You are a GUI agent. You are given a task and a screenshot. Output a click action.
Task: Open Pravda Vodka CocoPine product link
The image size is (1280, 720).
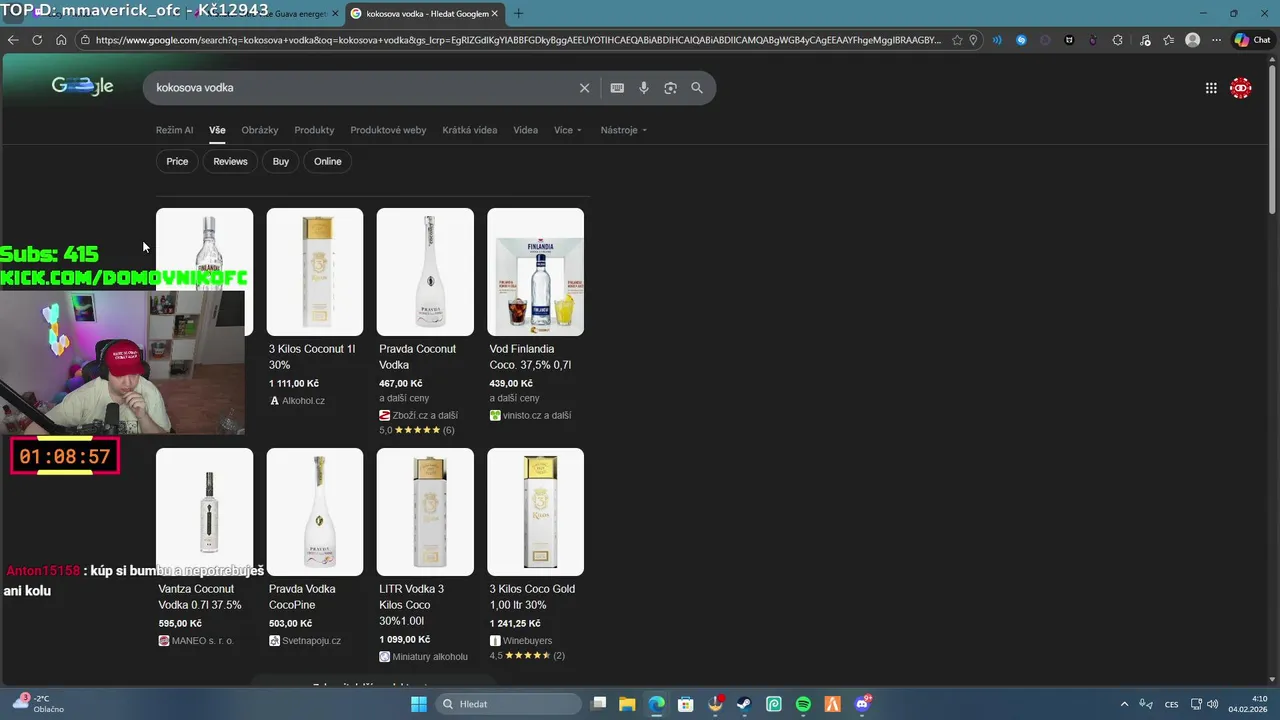pos(302,597)
